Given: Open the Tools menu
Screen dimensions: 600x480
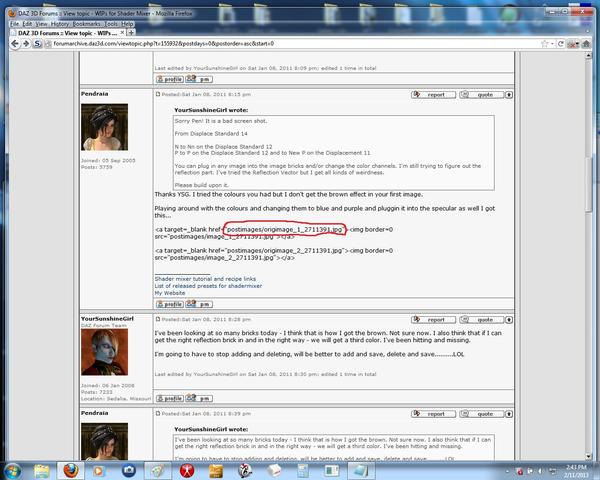Looking at the screenshot, I should tap(111, 24).
